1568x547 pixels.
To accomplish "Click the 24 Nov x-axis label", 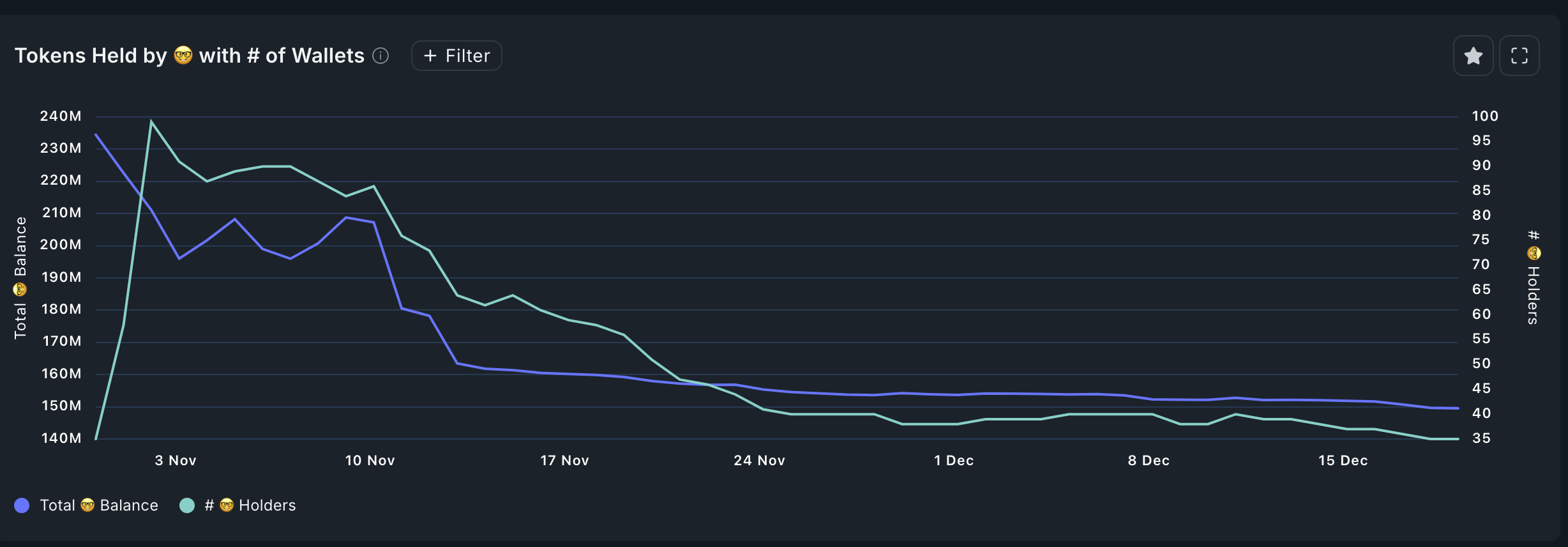I will [760, 461].
